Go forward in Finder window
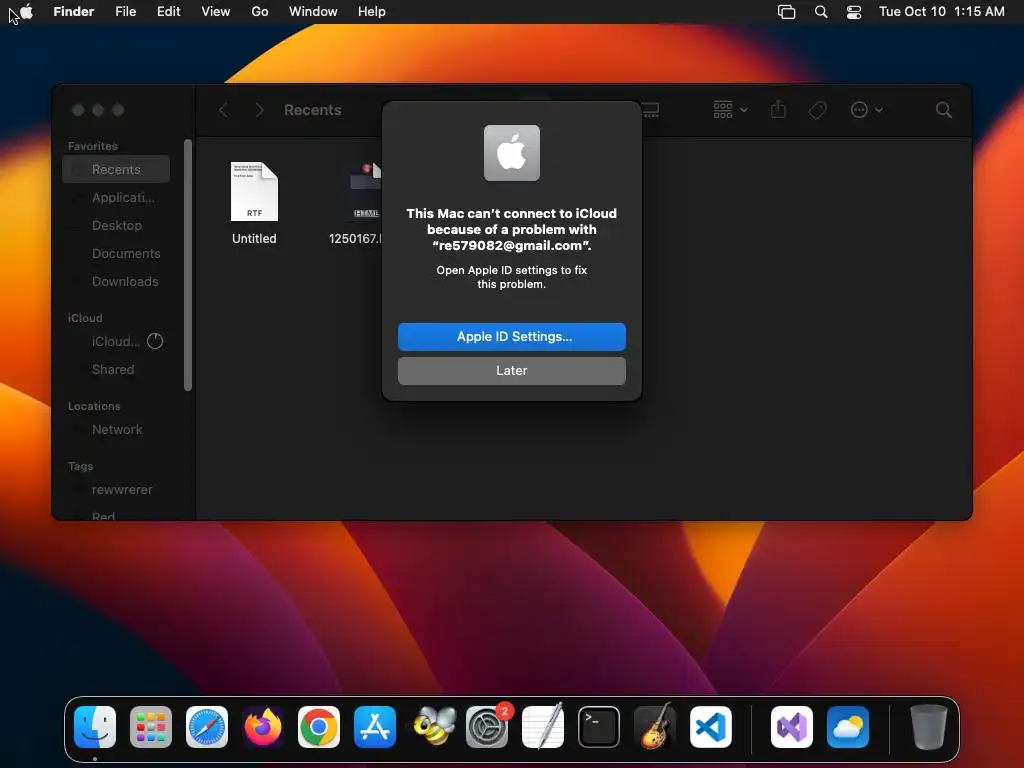 (259, 110)
